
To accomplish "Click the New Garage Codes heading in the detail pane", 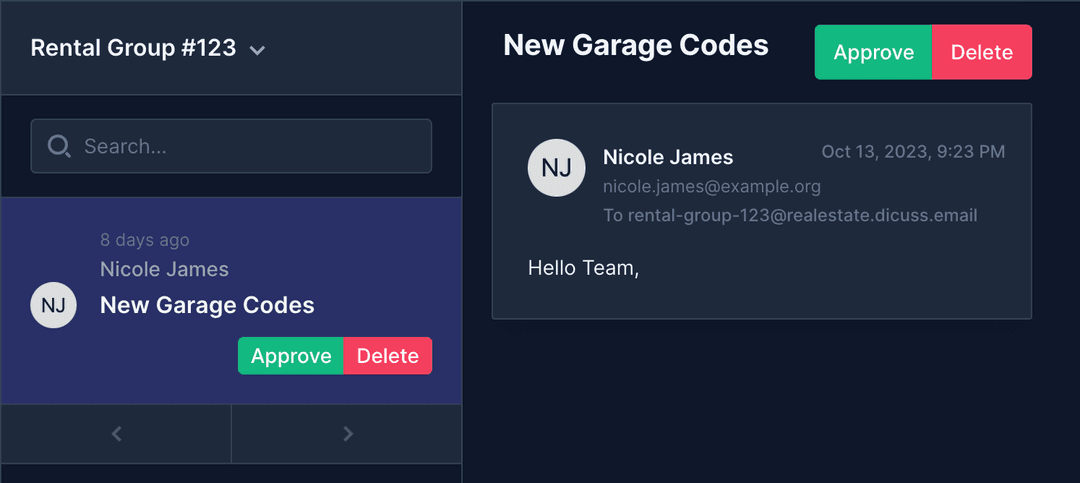I will click(636, 45).
